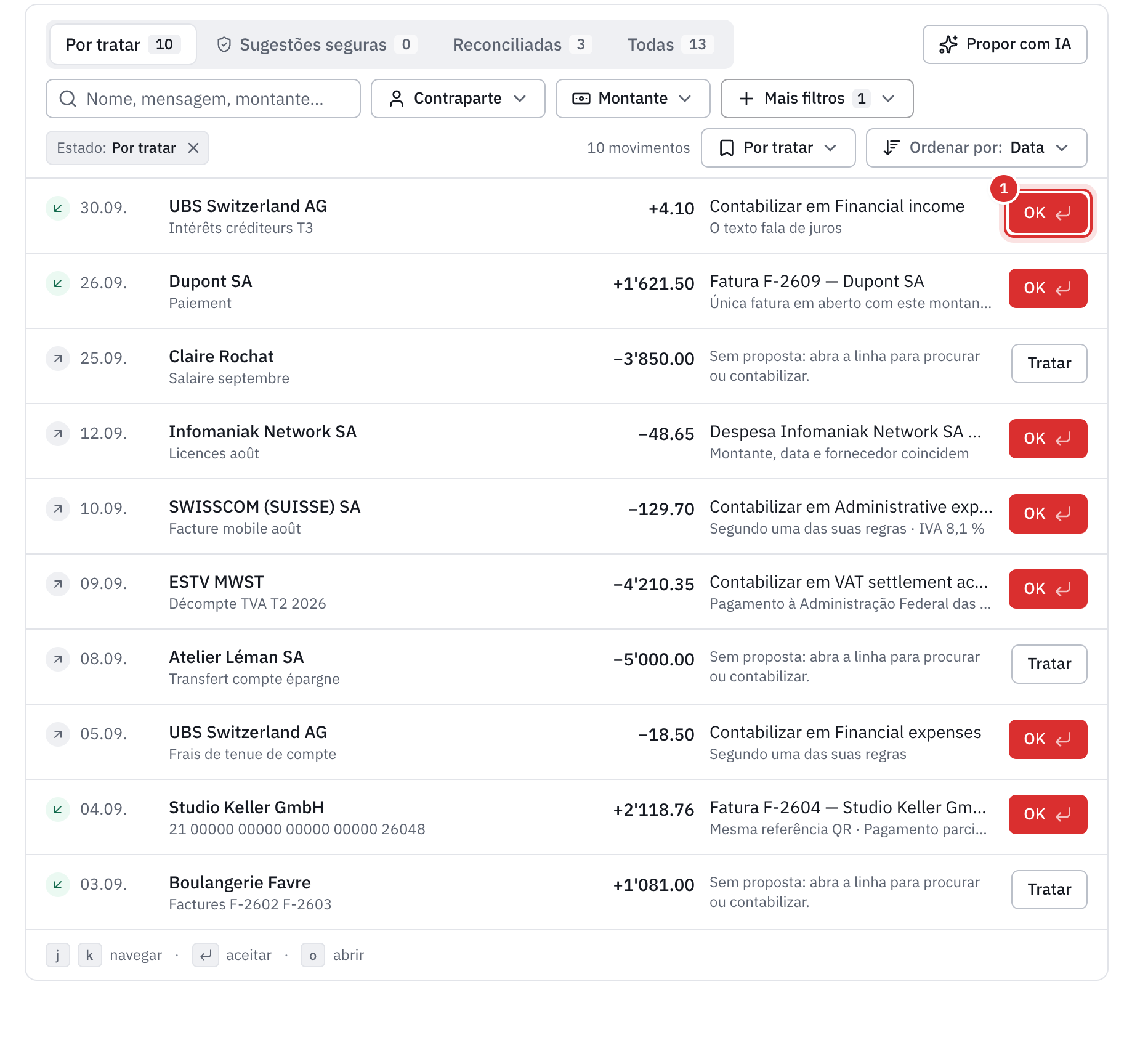Click the shield icon beside Sugestões seguras
Viewport: 1148px width, 1040px height.
(224, 44)
